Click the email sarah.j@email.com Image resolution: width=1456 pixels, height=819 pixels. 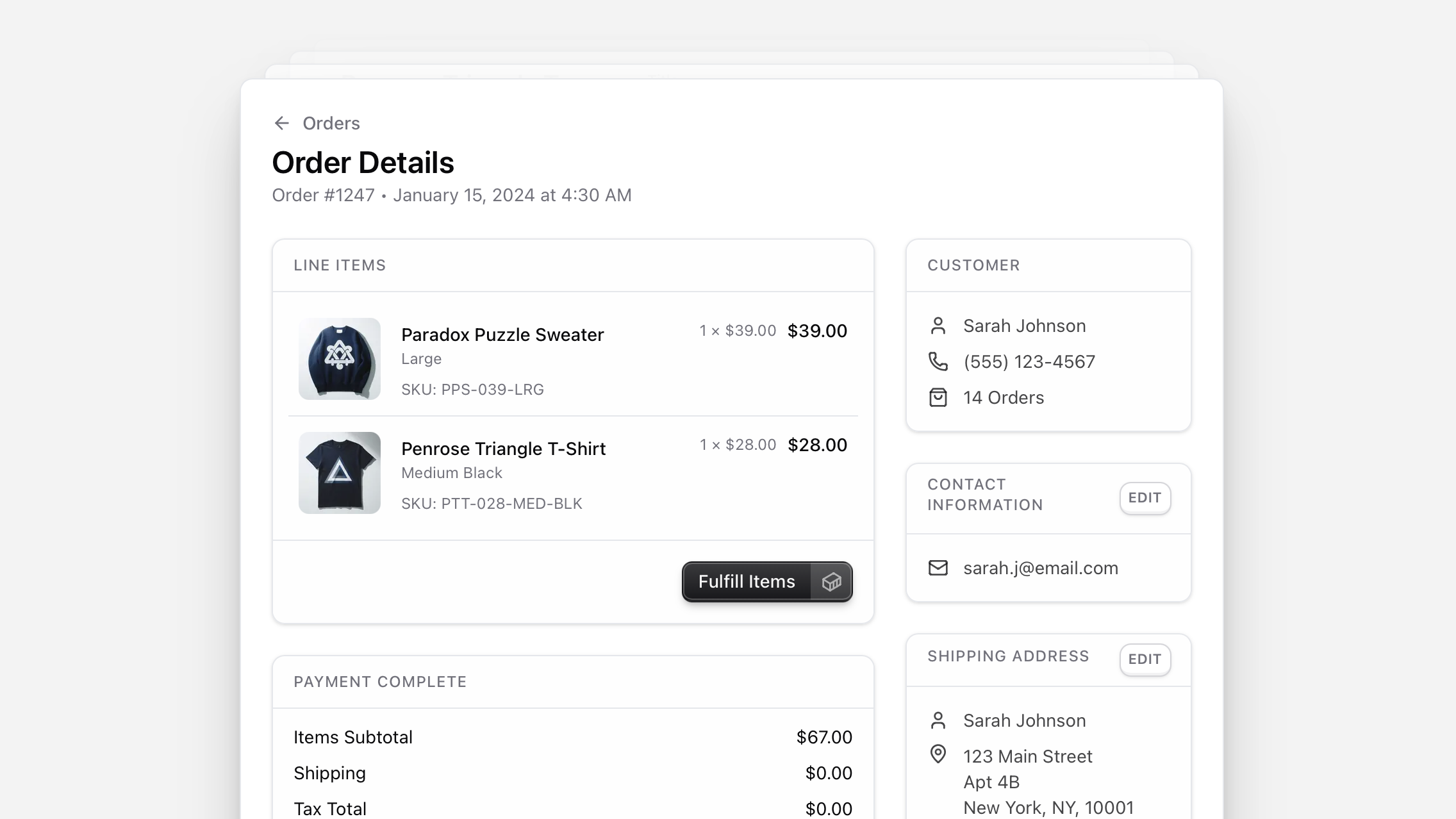(x=1039, y=568)
